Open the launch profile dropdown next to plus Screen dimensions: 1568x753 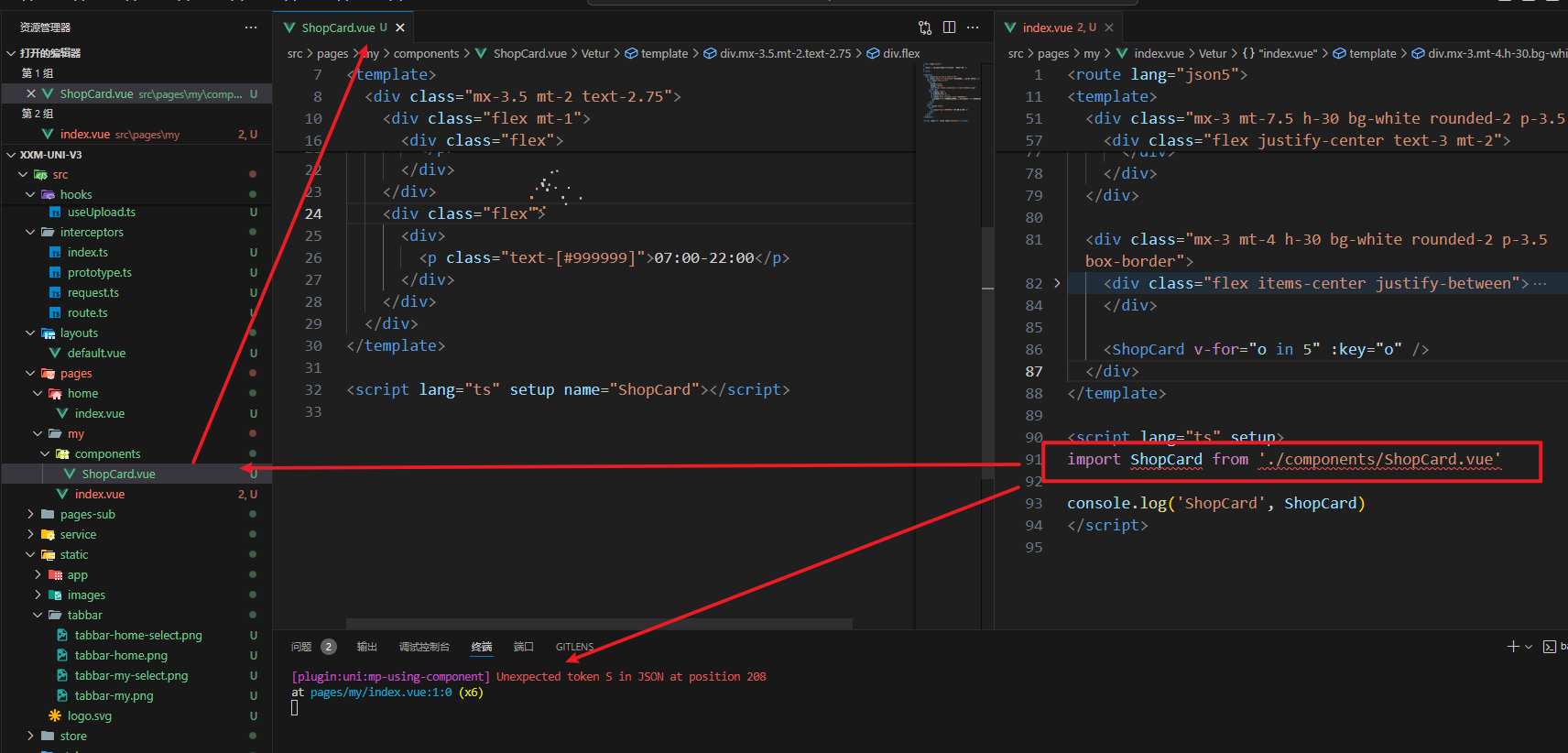1529,647
